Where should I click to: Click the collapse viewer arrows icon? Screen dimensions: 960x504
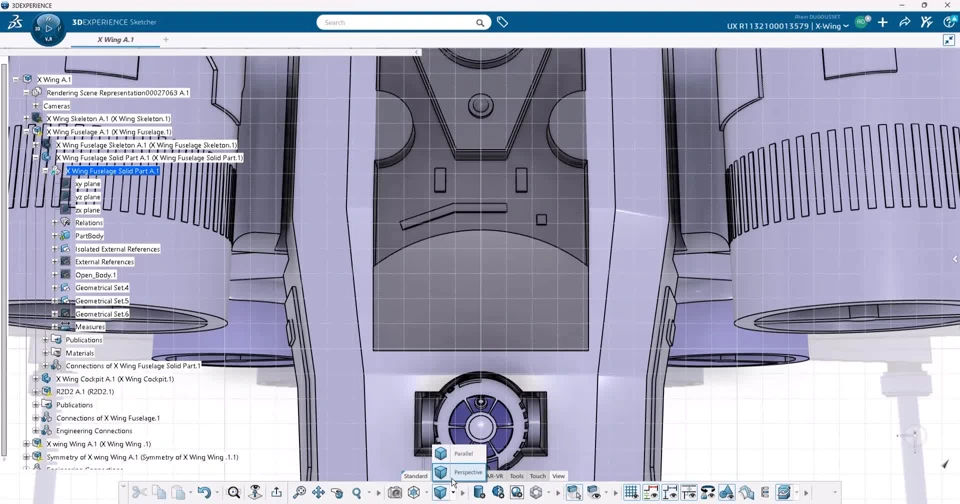click(x=948, y=40)
